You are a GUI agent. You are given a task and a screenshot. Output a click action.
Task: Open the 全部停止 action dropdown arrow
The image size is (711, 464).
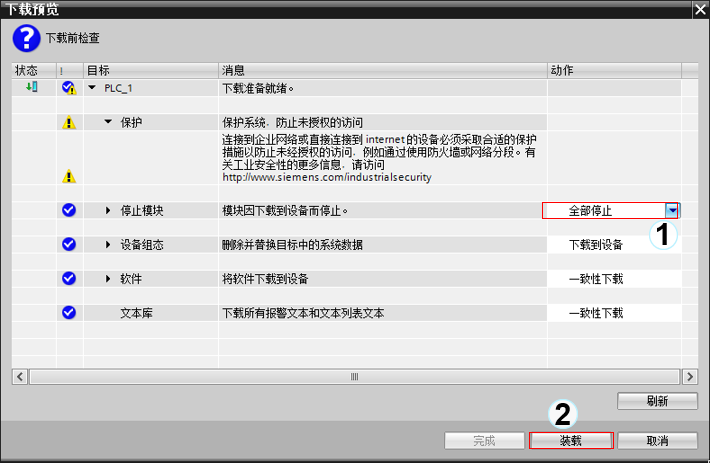673,211
